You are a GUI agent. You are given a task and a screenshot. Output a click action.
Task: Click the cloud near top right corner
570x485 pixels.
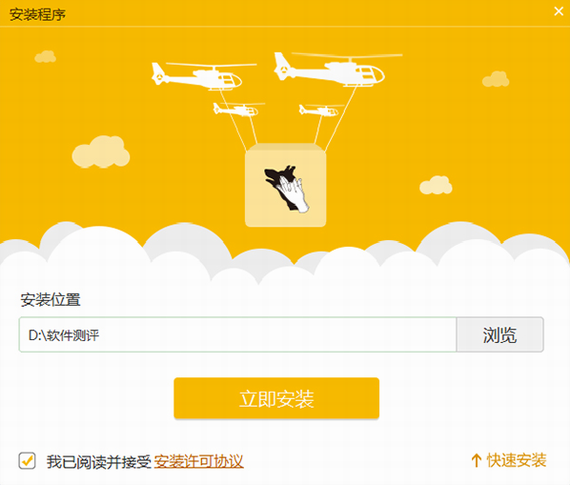pos(495,79)
